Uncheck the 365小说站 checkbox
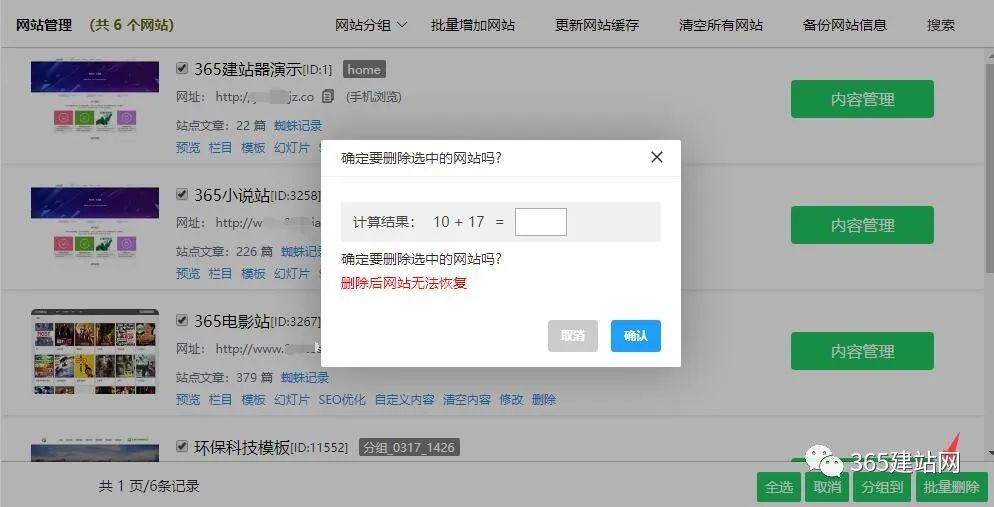 pos(182,194)
